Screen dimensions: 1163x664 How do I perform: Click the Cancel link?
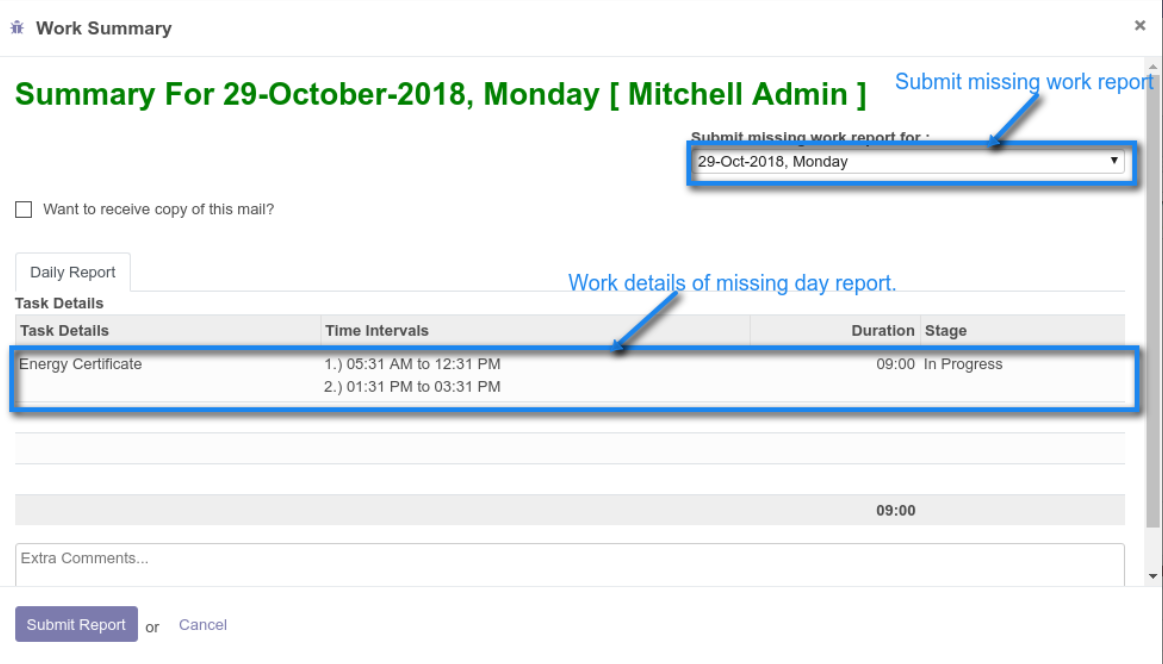click(202, 625)
